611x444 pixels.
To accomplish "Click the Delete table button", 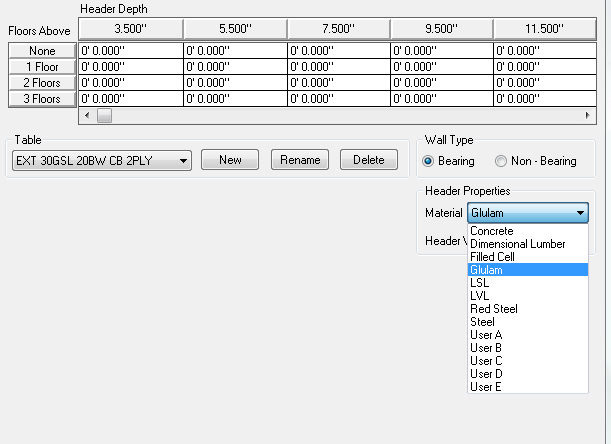I will [368, 160].
